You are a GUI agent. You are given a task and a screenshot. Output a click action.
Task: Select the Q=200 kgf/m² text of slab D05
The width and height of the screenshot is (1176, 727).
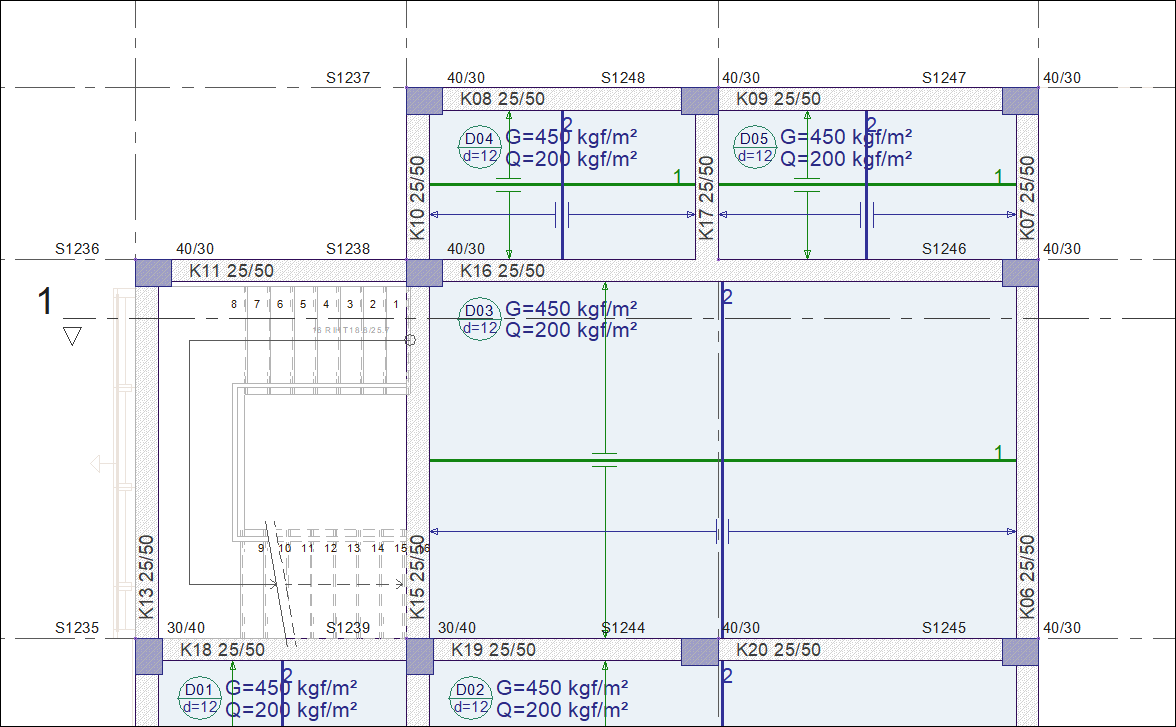coord(846,159)
